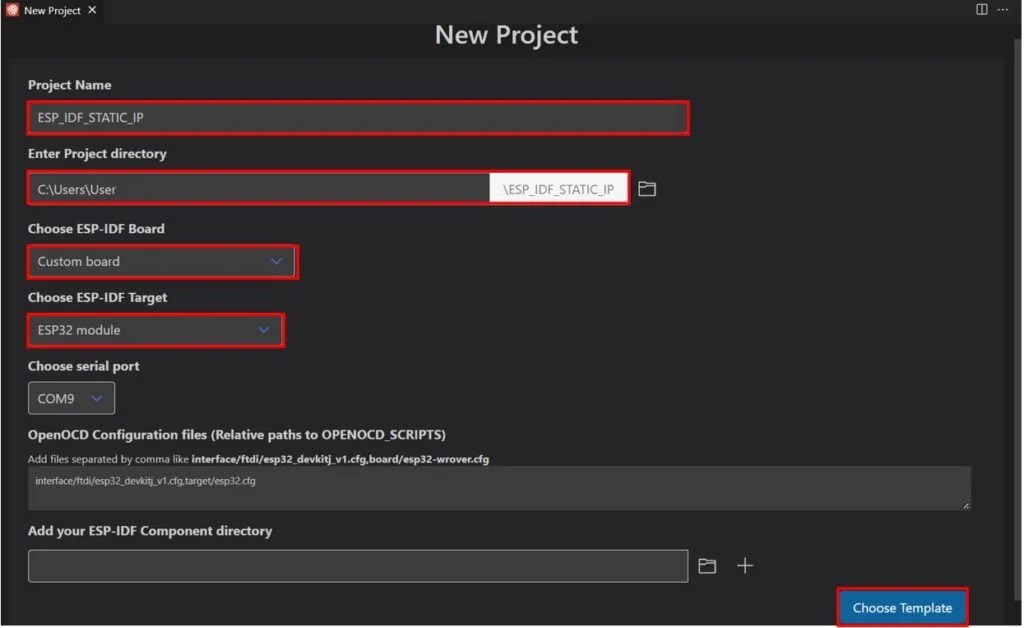Open folder picker for the component directory
Image resolution: width=1024 pixels, height=628 pixels.
pyautogui.click(x=707, y=565)
